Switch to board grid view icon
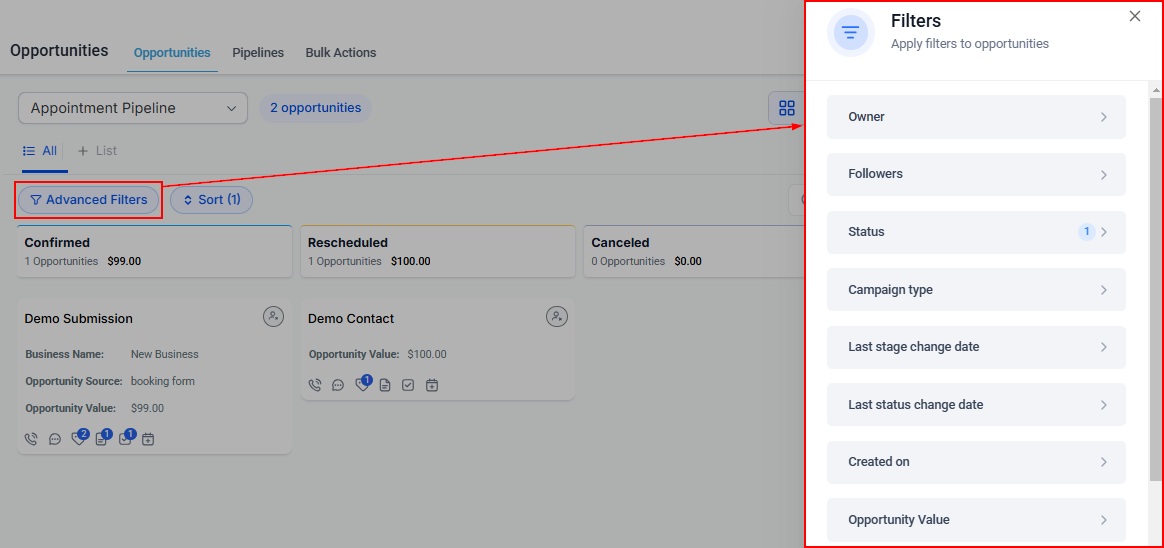The height and width of the screenshot is (548, 1164). tap(787, 108)
